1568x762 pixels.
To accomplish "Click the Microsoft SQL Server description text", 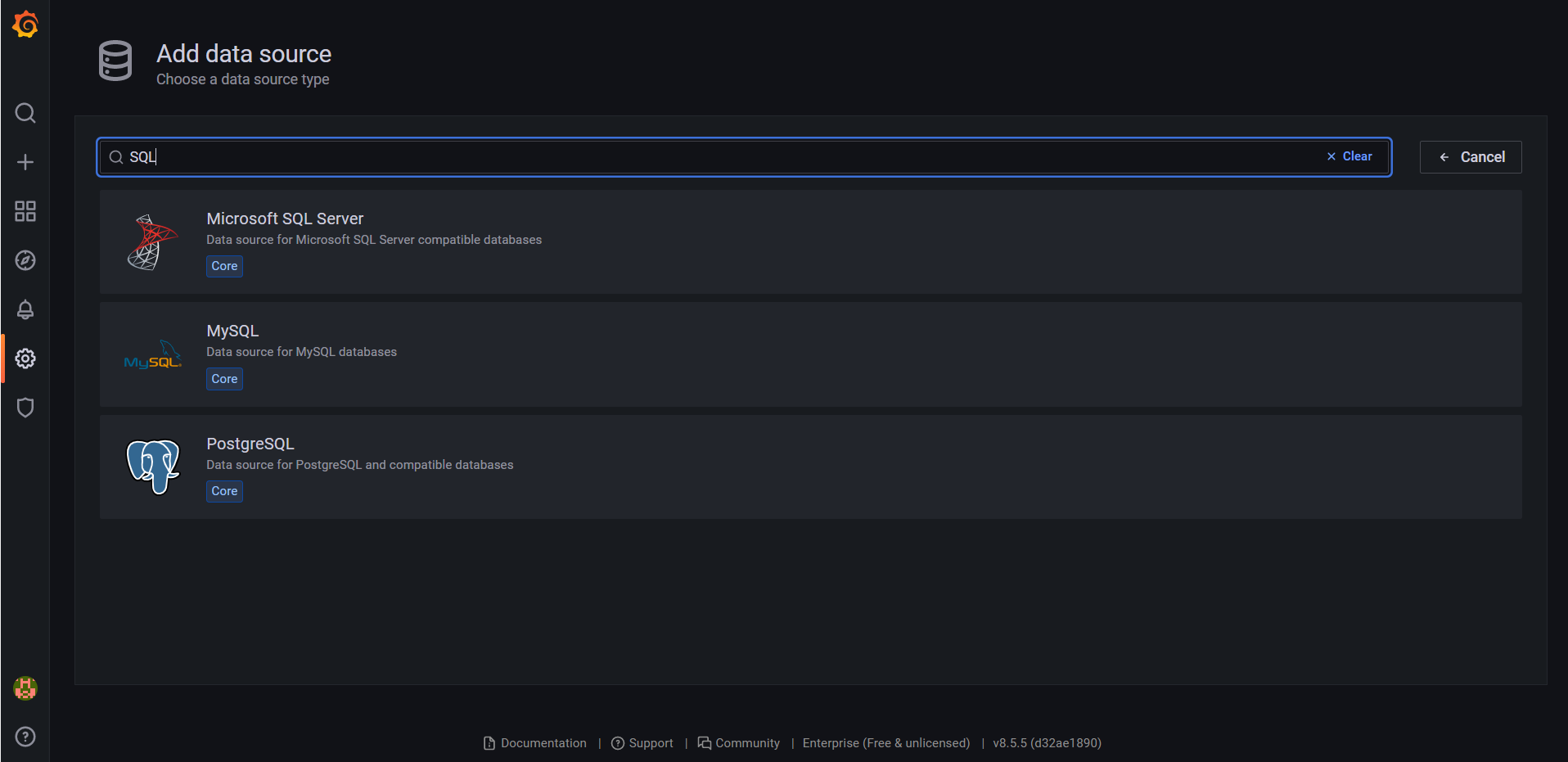I will coord(374,240).
